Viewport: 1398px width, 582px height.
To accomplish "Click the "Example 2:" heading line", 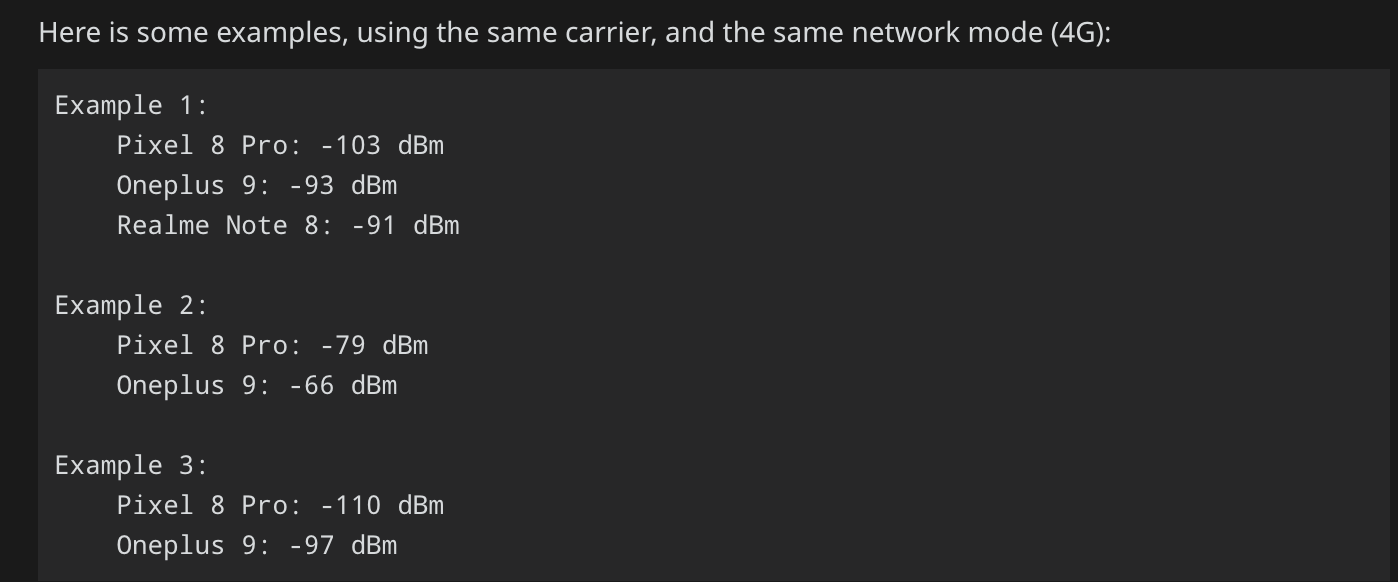I will (131, 305).
